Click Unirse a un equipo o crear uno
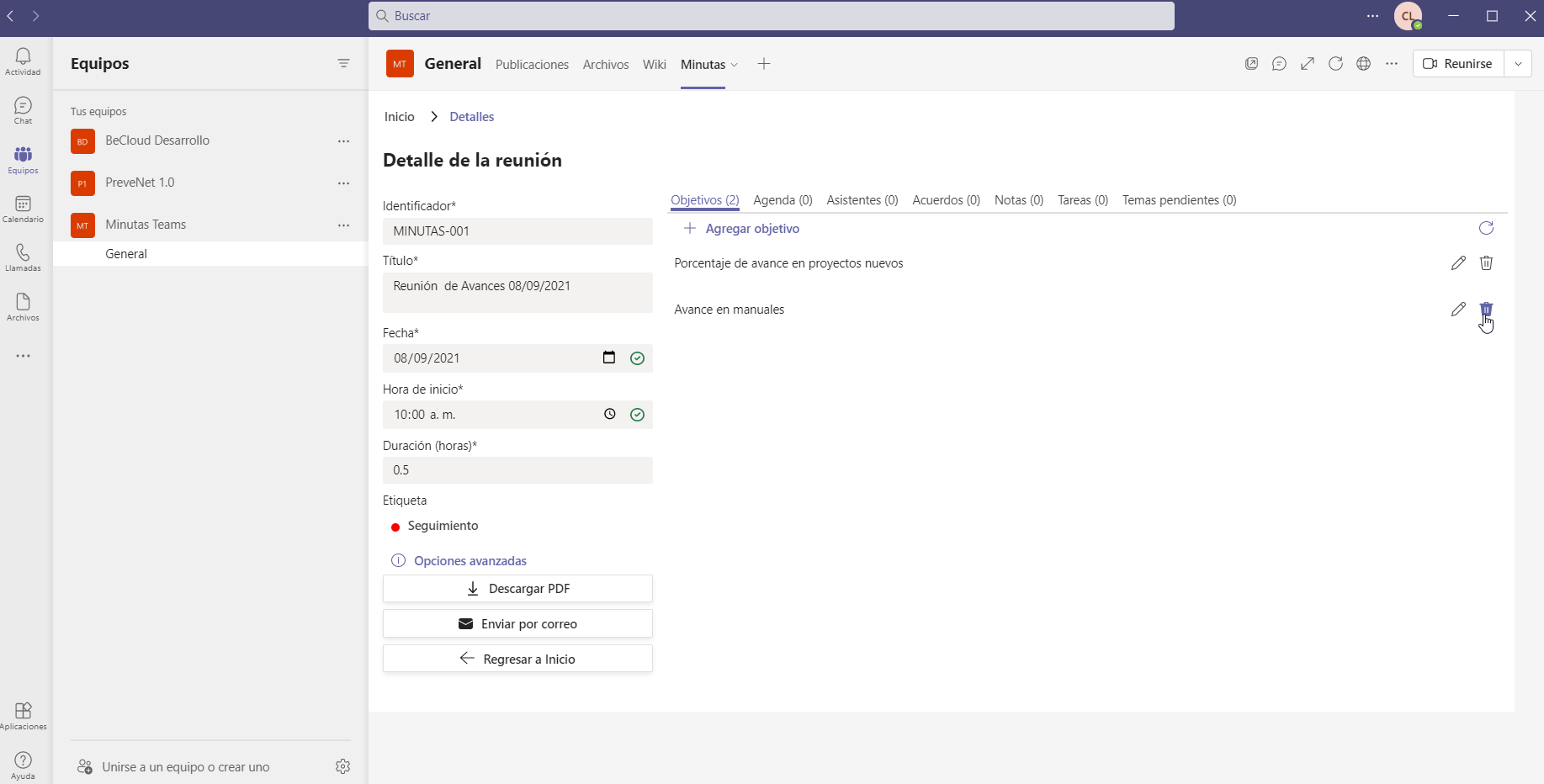This screenshot has width=1544, height=784. (x=173, y=766)
